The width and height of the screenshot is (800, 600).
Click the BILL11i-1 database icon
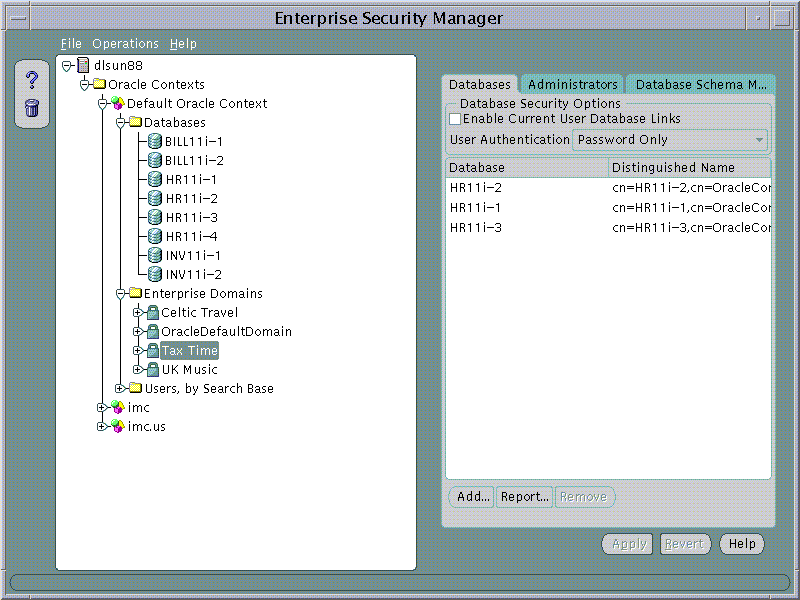click(x=155, y=142)
